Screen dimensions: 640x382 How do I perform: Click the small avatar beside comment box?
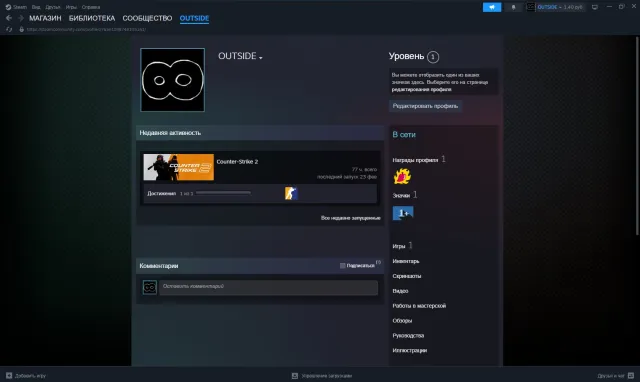(x=150, y=287)
